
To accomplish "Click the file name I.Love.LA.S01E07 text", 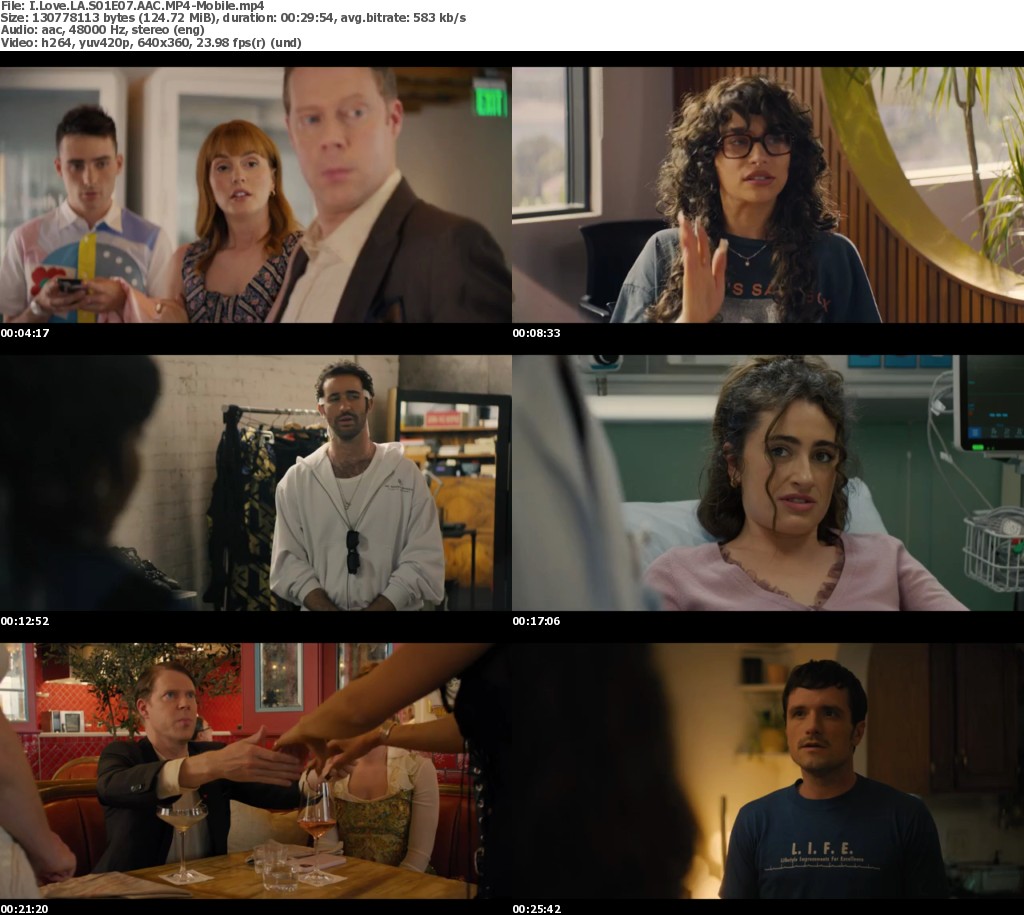I will pyautogui.click(x=132, y=5).
